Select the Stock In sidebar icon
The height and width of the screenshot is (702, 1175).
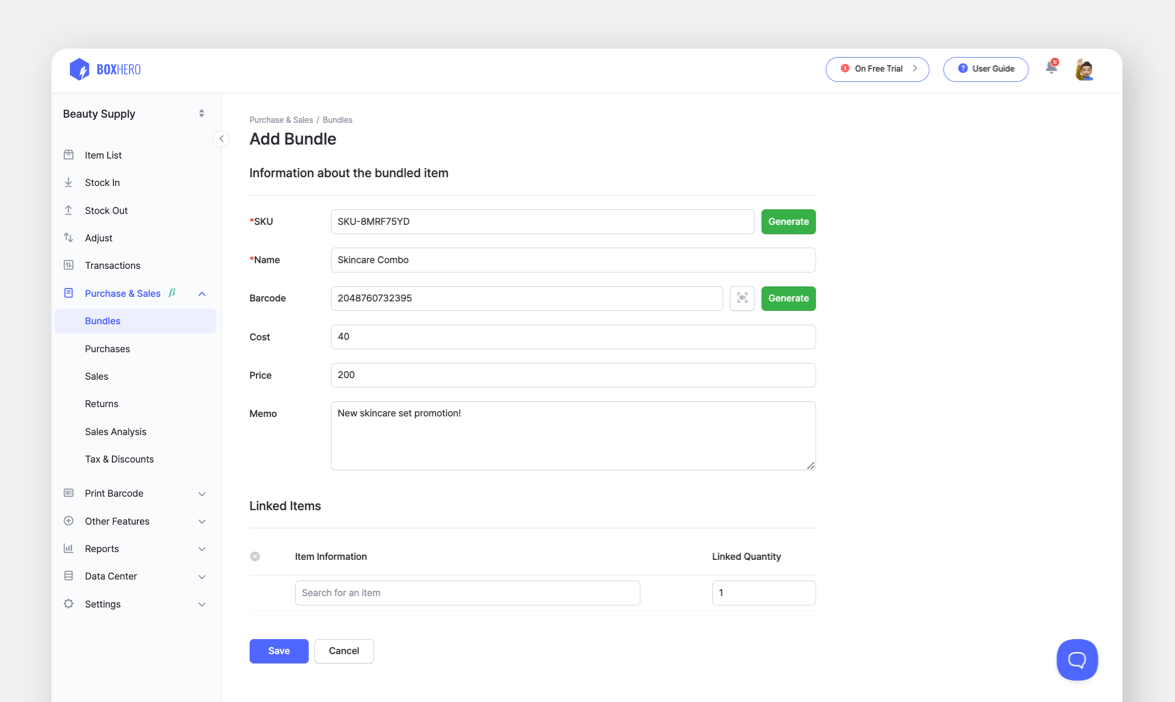(68, 182)
